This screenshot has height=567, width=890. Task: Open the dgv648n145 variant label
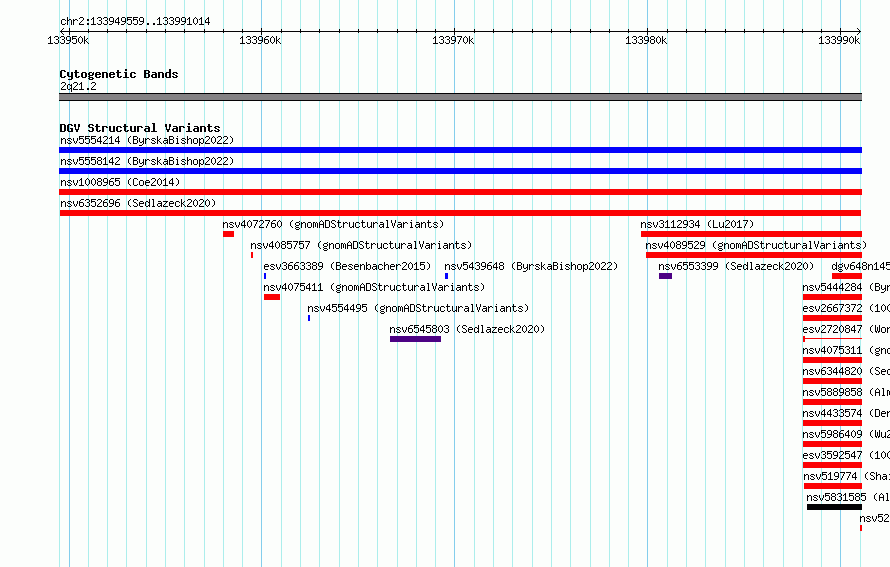[x=860, y=266]
